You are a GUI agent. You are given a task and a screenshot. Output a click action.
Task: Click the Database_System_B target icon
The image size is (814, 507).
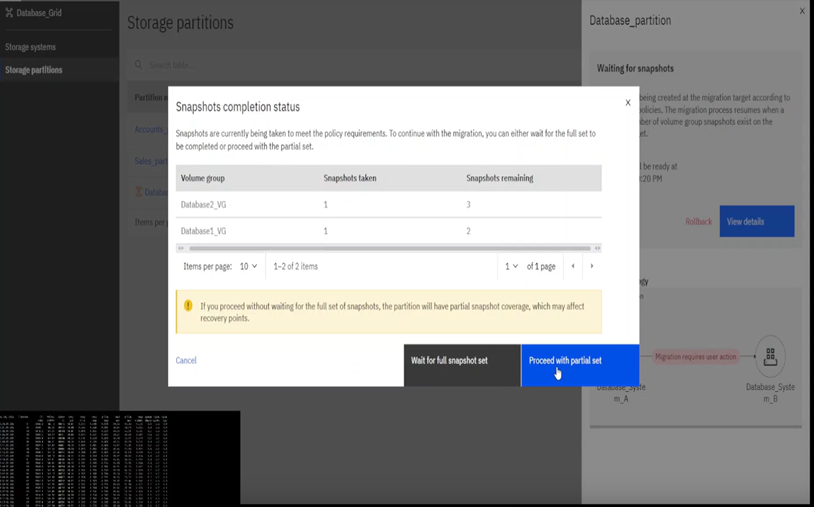[x=770, y=356]
